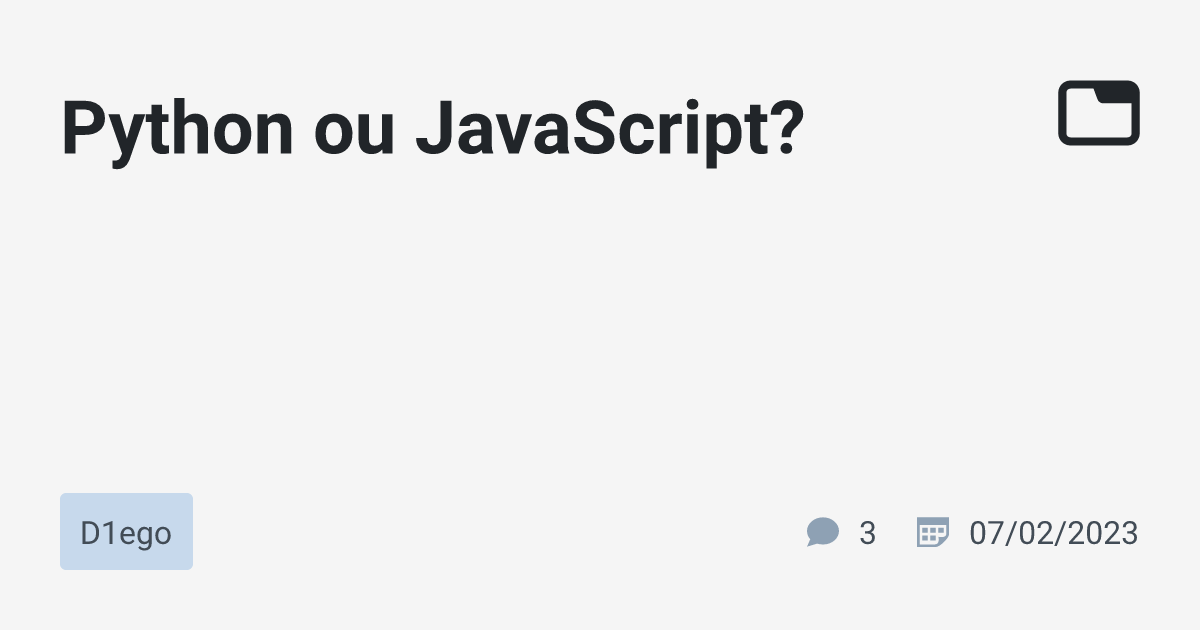This screenshot has height=630, width=1200.
Task: Open the post category via the window icon
Action: point(1099,113)
